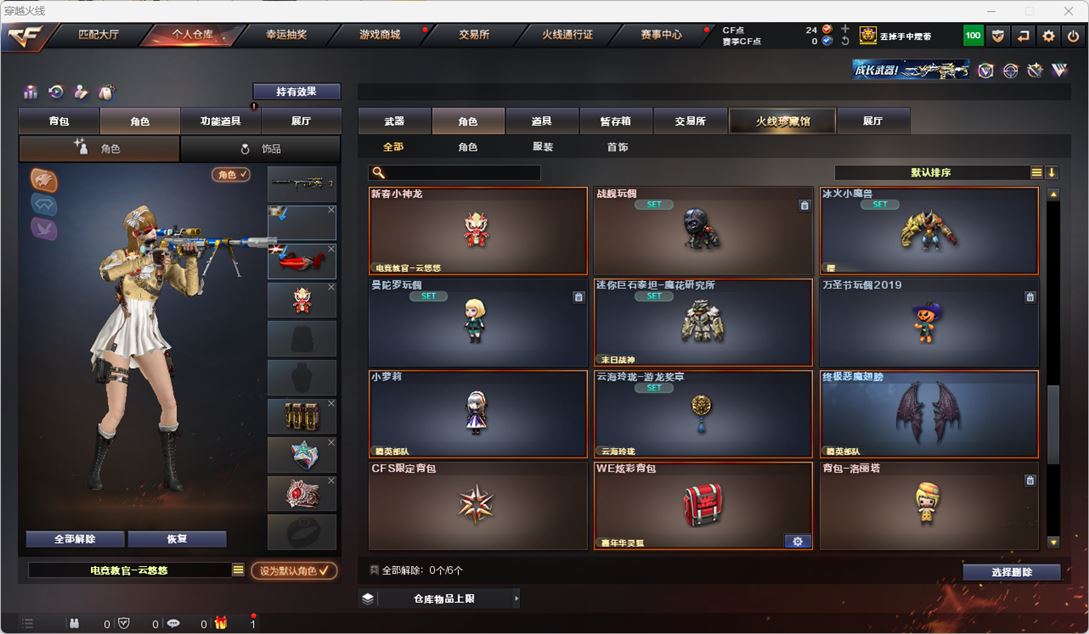Open the gift box icon in bottom bar
The width and height of the screenshot is (1089, 634).
[x=220, y=623]
